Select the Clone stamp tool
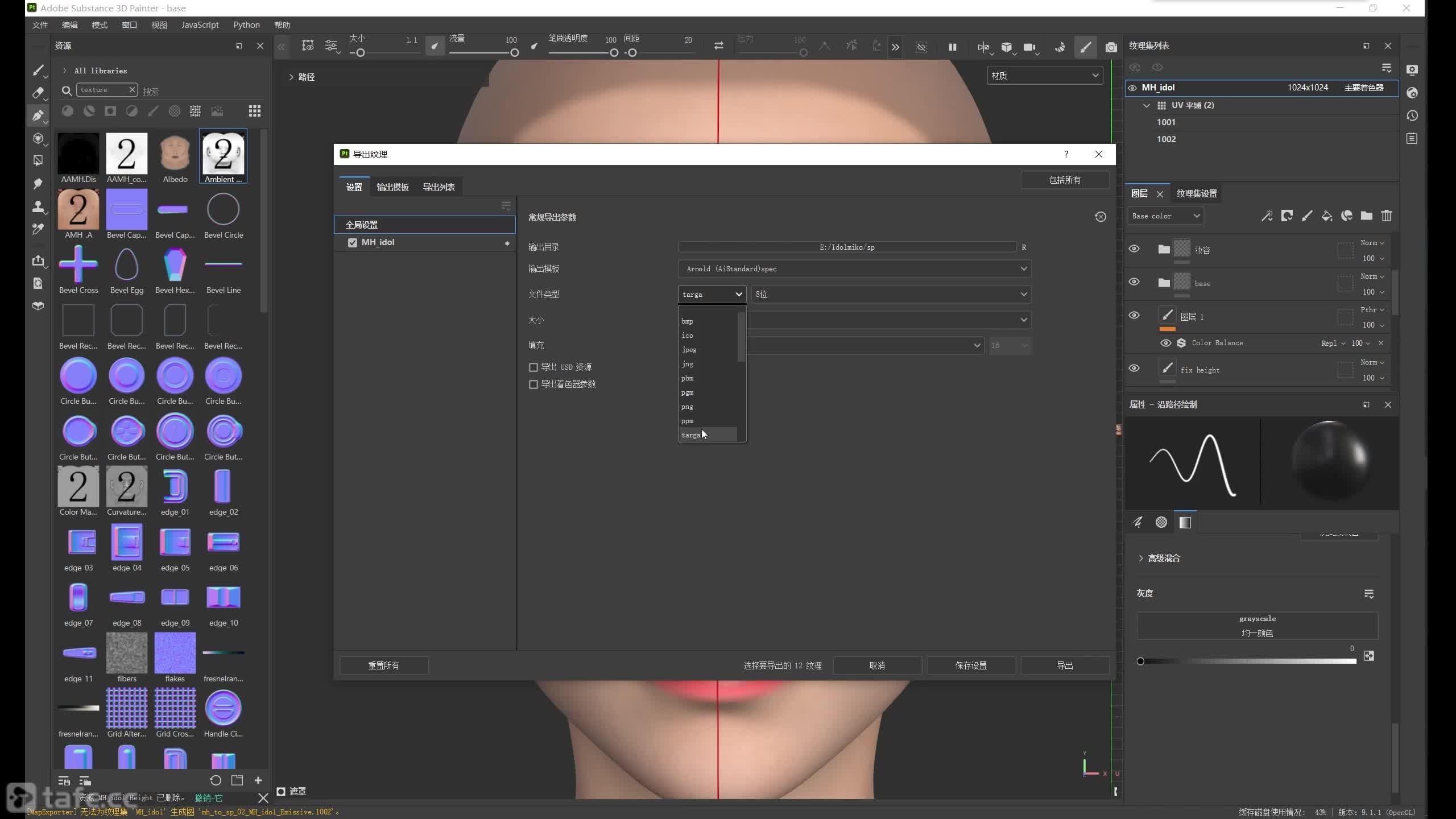 coord(38,206)
